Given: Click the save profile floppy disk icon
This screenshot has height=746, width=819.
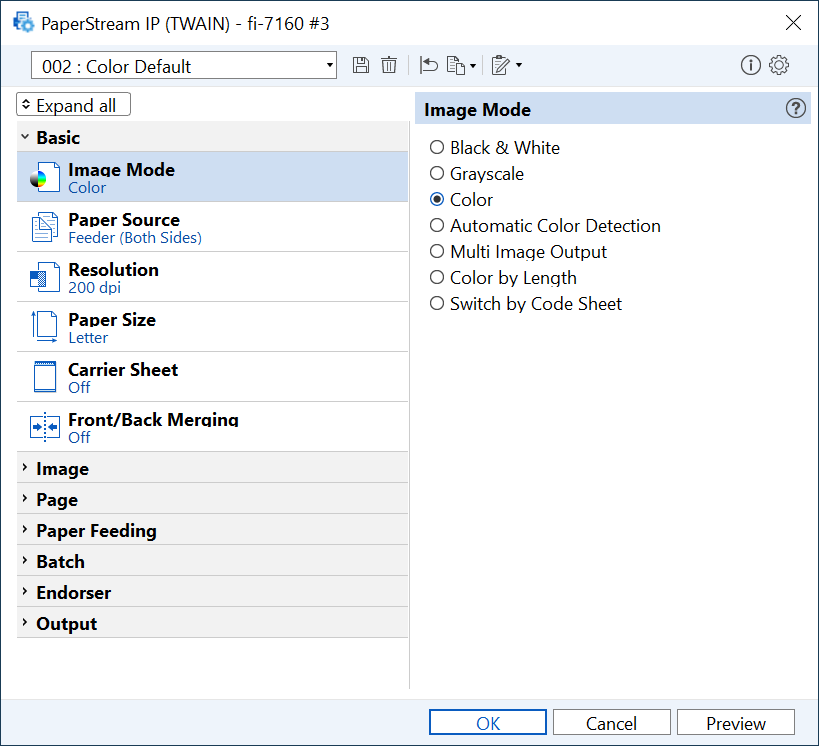Looking at the screenshot, I should coord(360,65).
